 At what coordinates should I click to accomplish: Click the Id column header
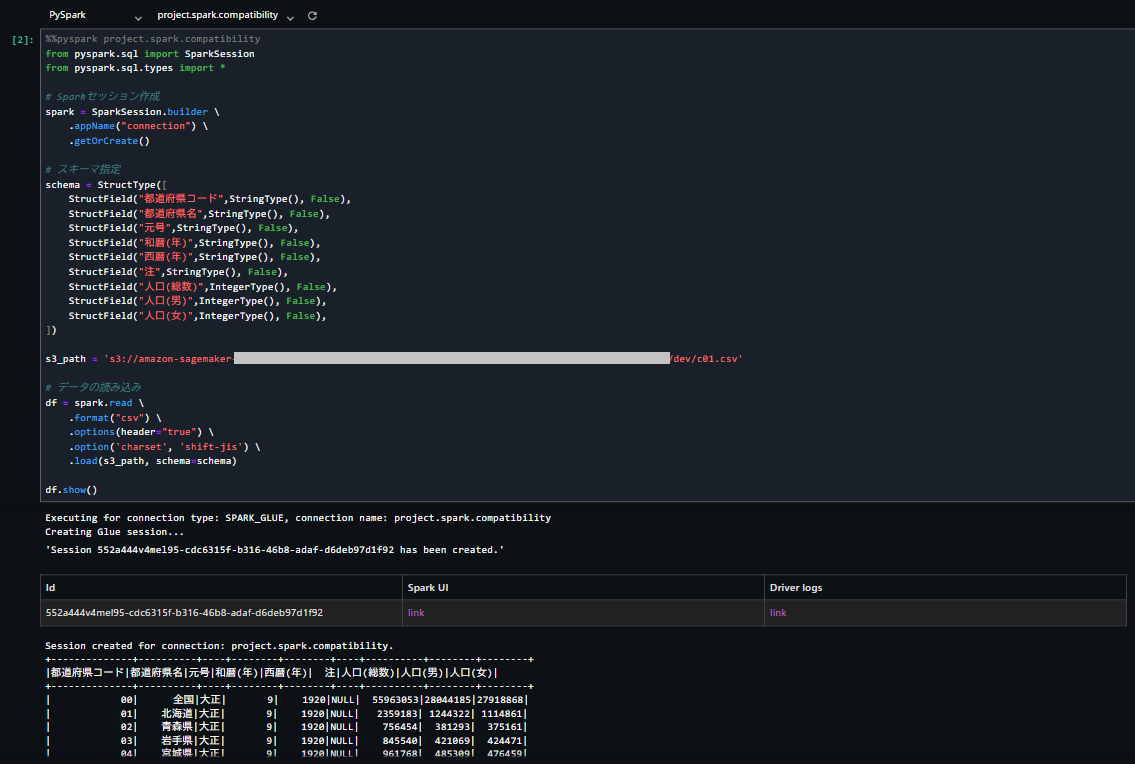tap(50, 587)
